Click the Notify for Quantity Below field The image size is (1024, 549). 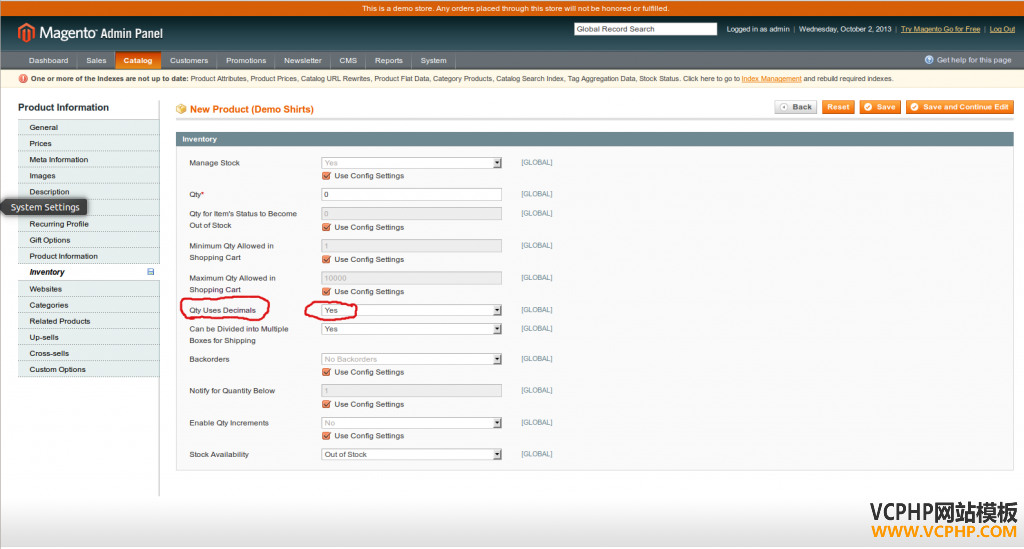411,391
